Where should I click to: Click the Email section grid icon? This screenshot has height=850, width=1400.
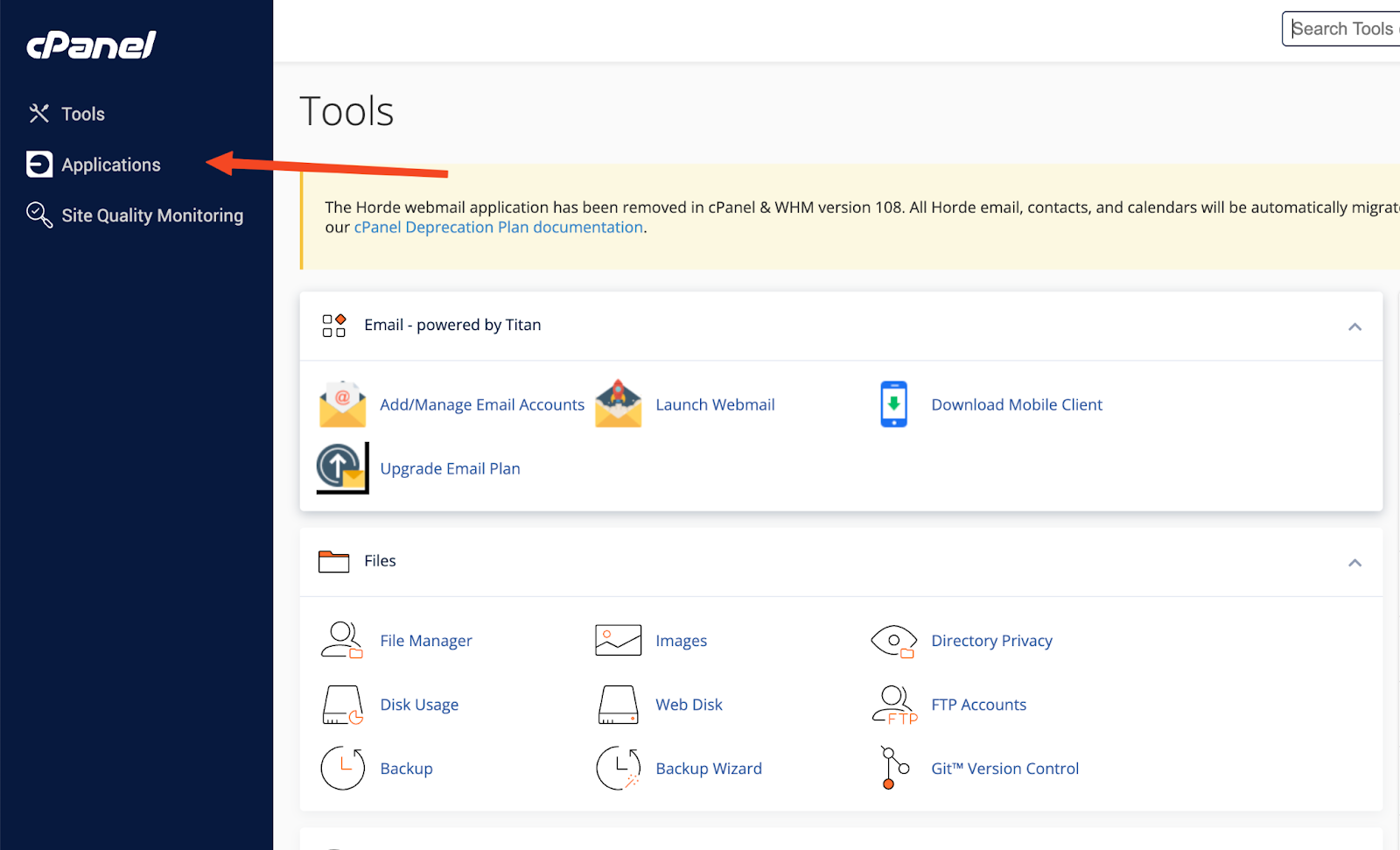[x=334, y=326]
